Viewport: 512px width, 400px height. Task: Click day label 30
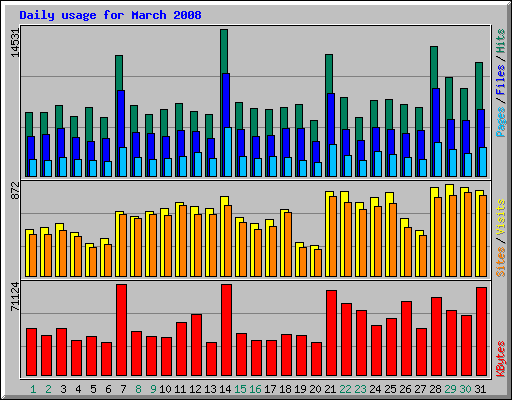pyautogui.click(x=465, y=389)
